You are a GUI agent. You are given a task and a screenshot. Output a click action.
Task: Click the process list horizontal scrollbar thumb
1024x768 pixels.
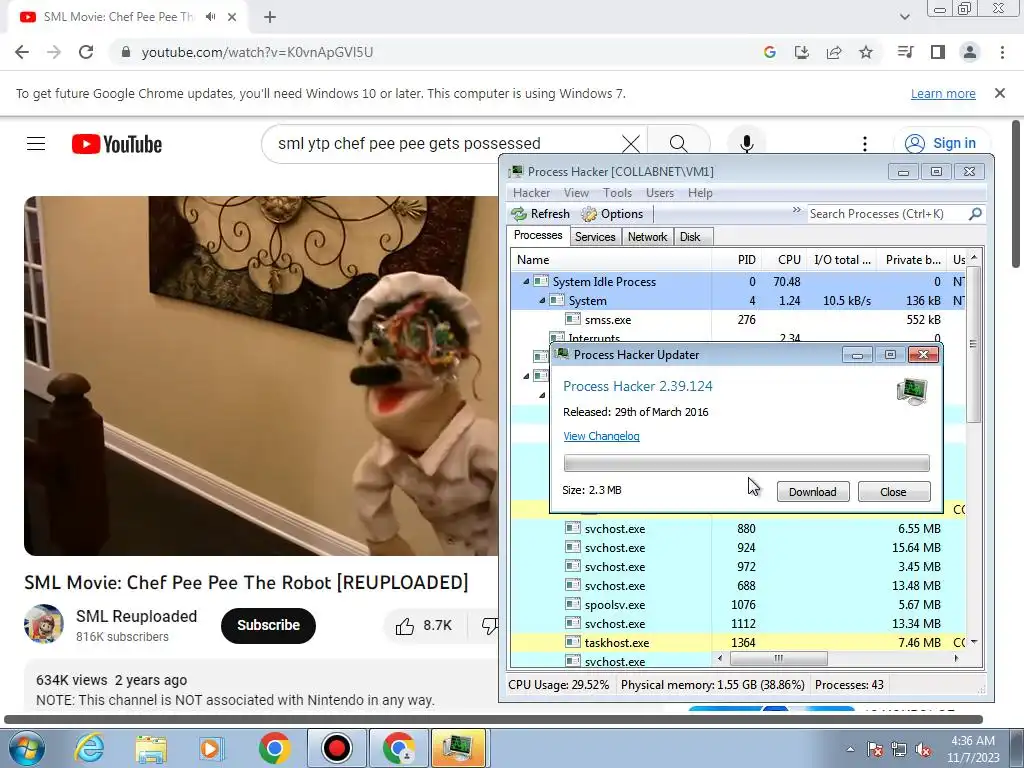tap(778, 658)
